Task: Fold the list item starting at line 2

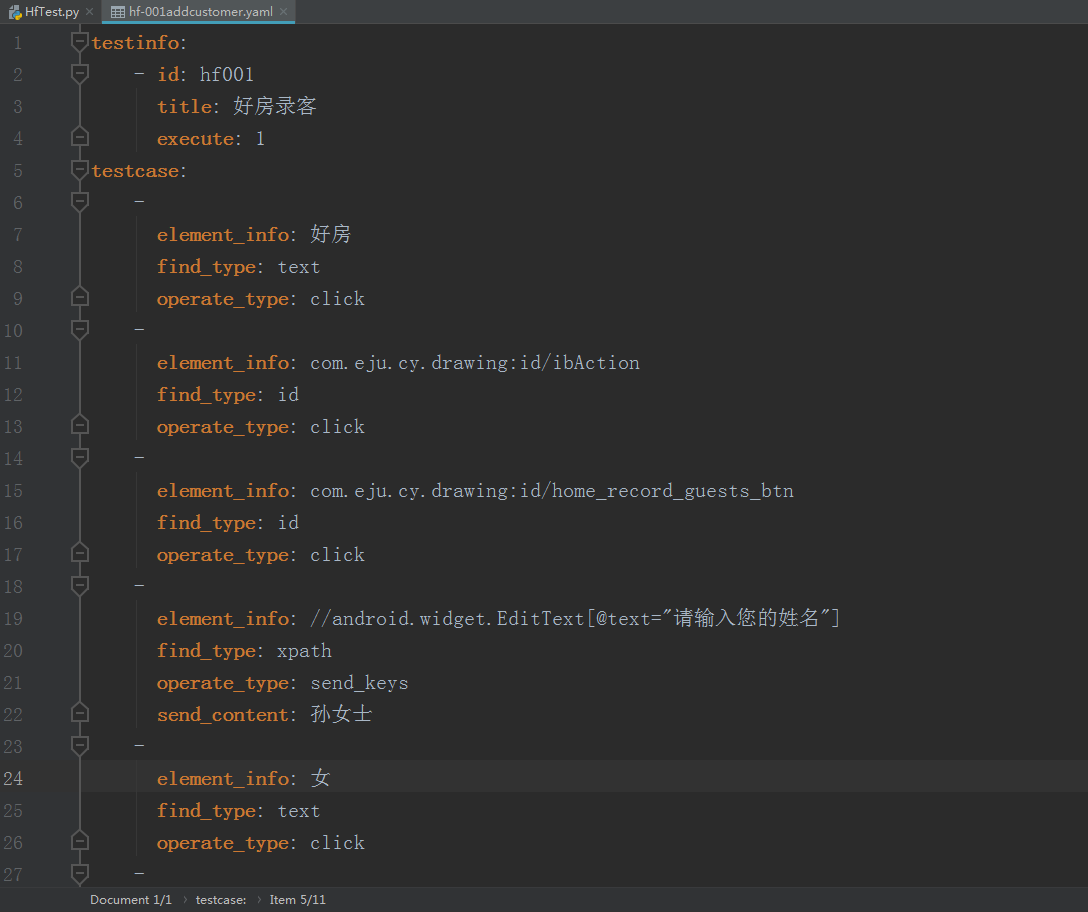Action: 80,74
